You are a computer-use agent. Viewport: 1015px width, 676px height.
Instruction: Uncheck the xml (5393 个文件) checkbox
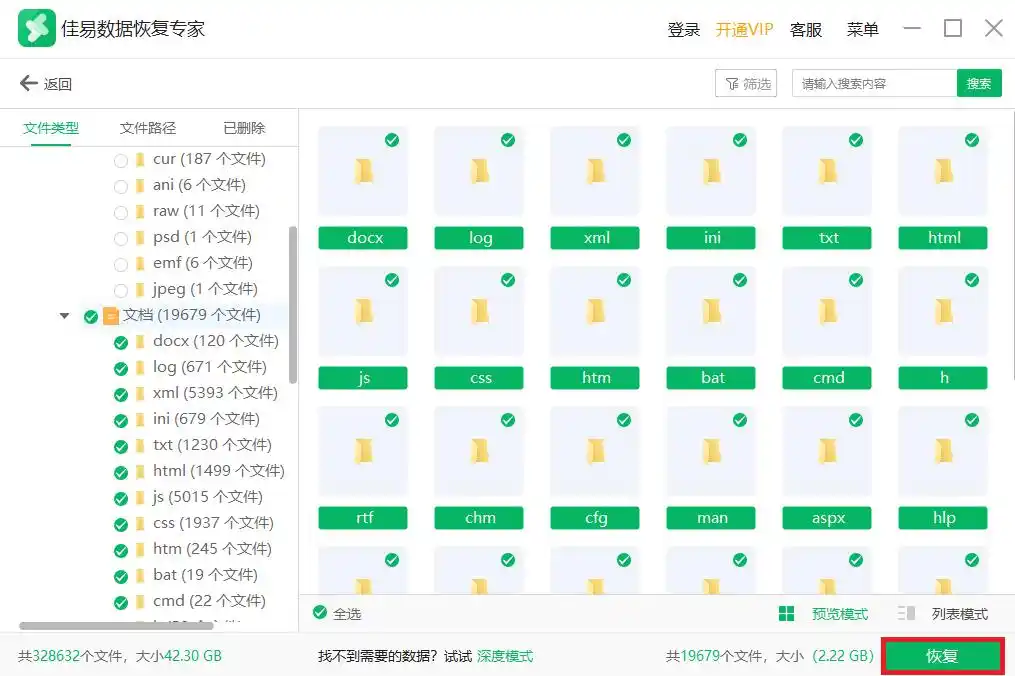click(121, 394)
